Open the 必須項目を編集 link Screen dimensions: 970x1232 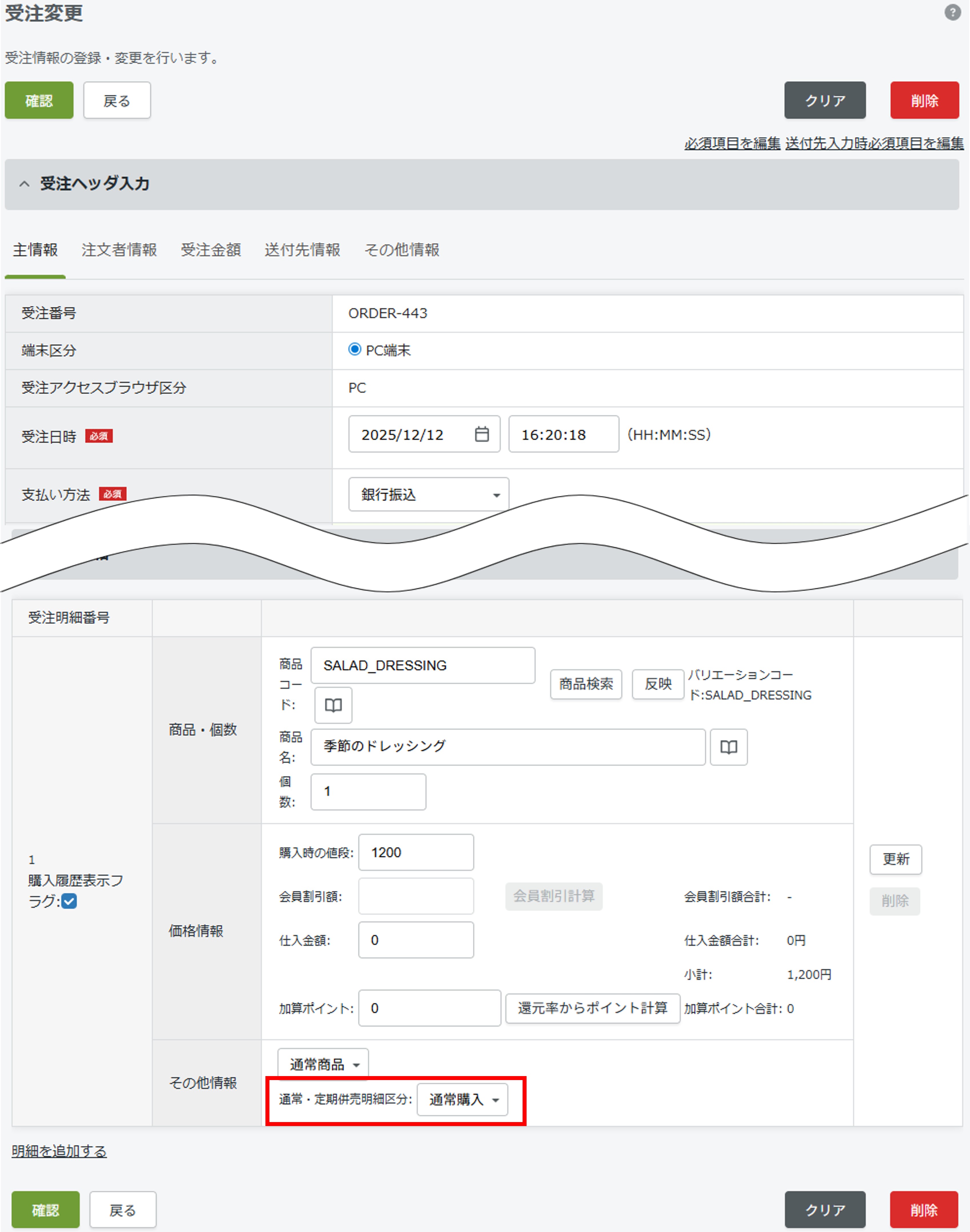[x=732, y=144]
